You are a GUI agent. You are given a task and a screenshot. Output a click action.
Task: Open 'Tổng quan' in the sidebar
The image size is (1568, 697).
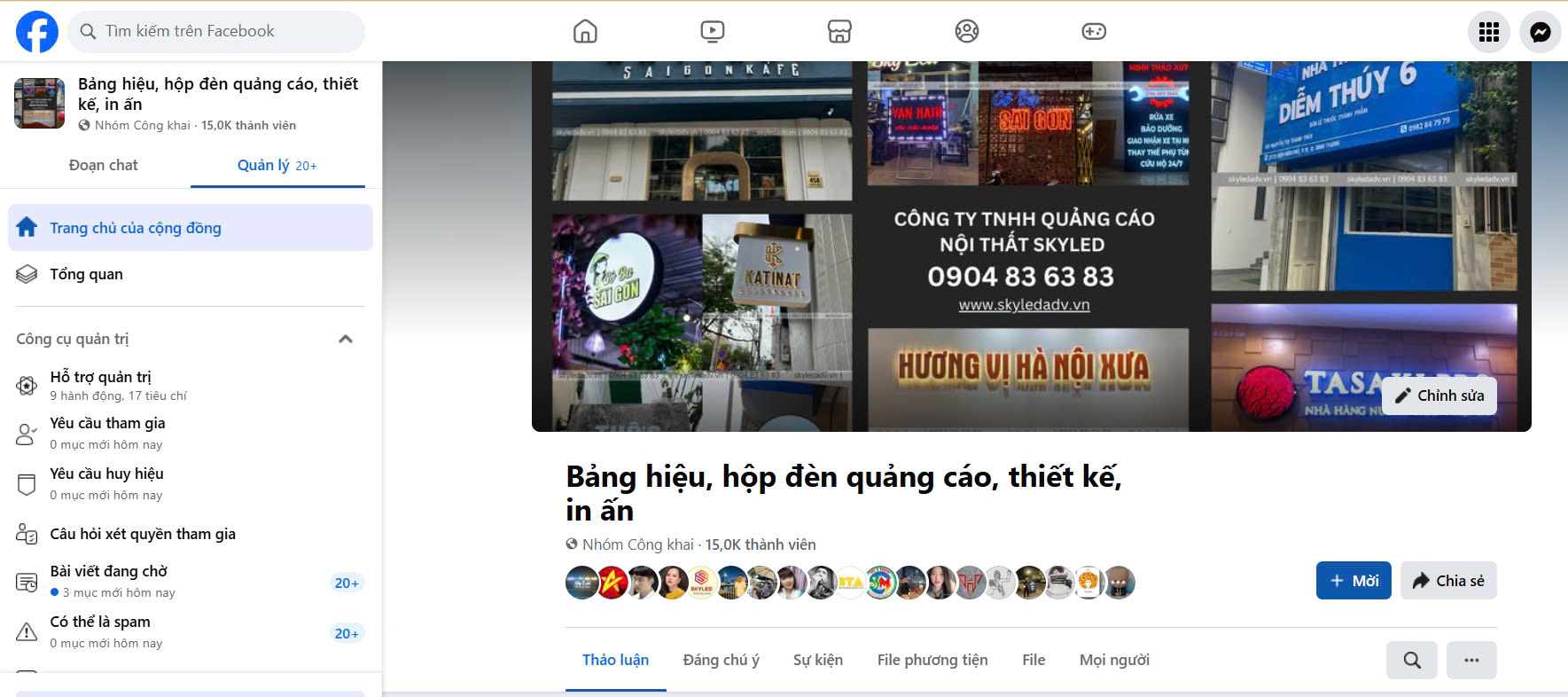[x=191, y=274]
